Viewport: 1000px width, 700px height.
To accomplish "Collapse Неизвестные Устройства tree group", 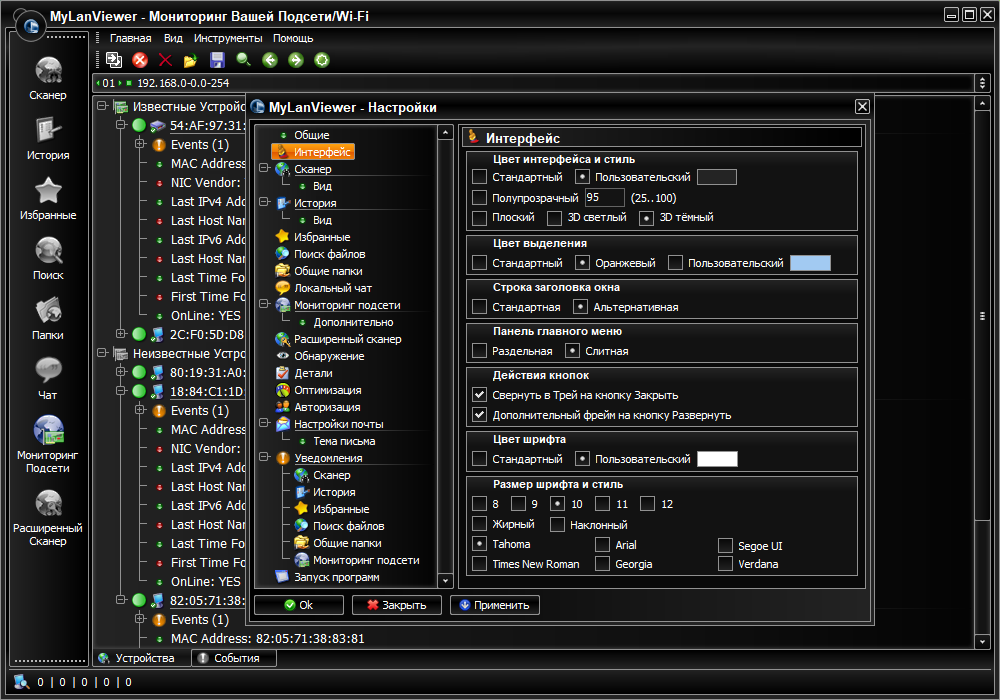I will tap(102, 352).
